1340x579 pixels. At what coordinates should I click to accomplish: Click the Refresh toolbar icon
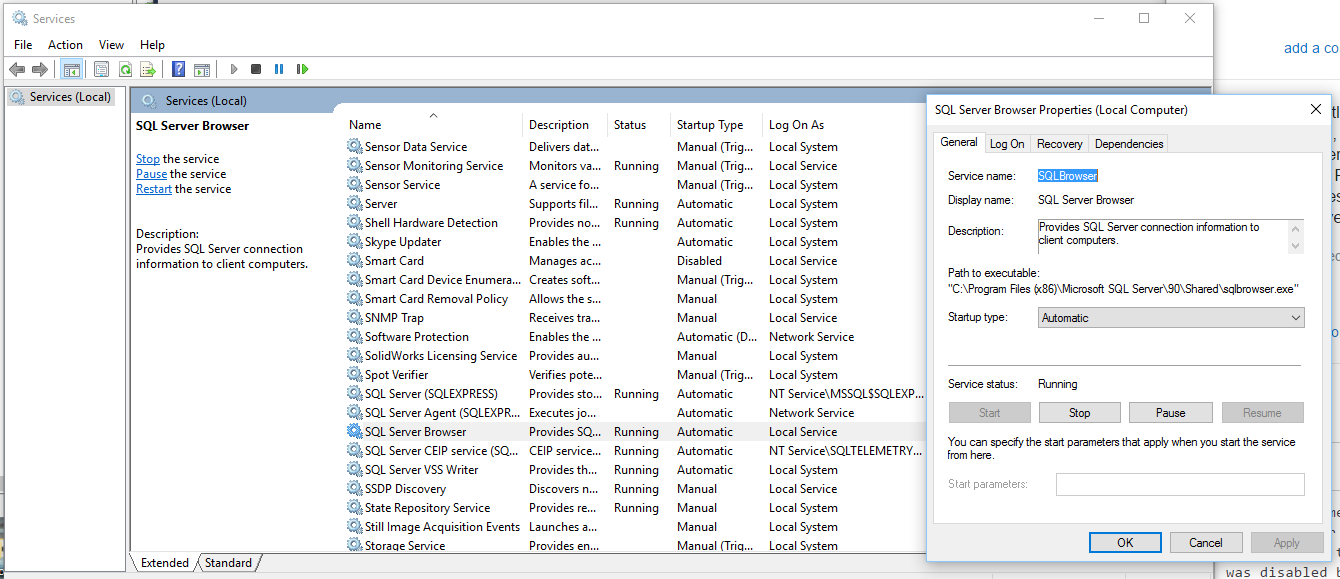125,69
